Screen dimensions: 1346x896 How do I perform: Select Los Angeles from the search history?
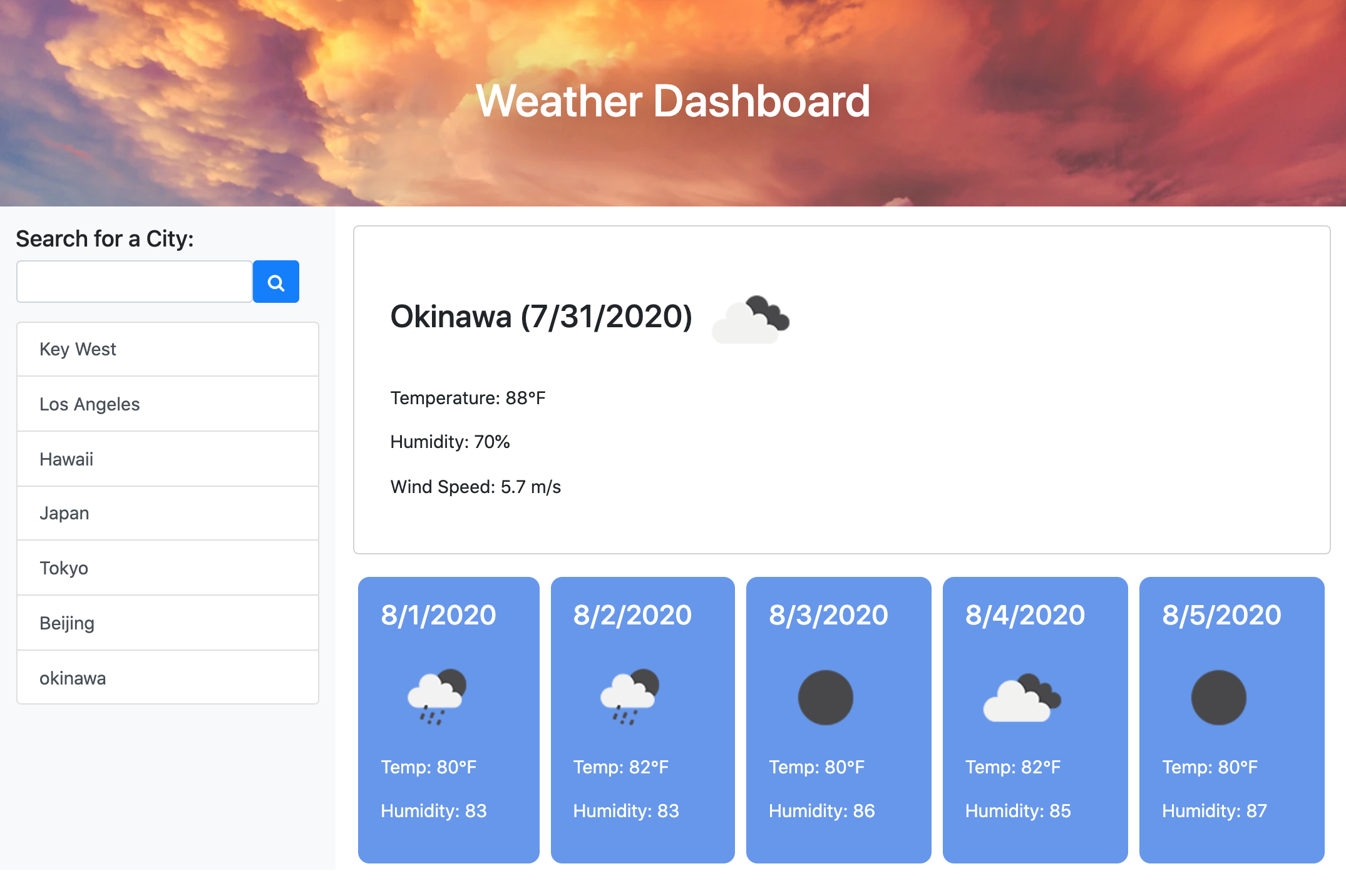point(167,404)
